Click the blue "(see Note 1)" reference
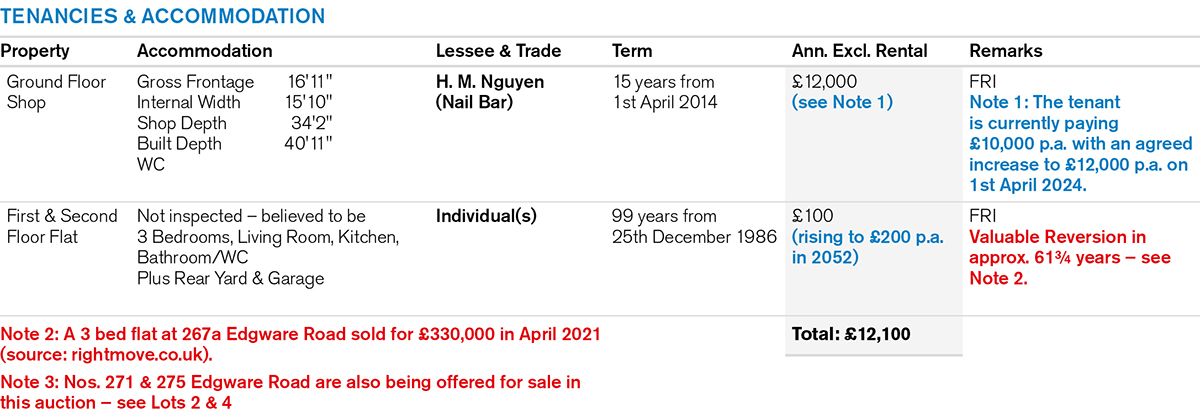The height and width of the screenshot is (418, 1200). [x=842, y=102]
